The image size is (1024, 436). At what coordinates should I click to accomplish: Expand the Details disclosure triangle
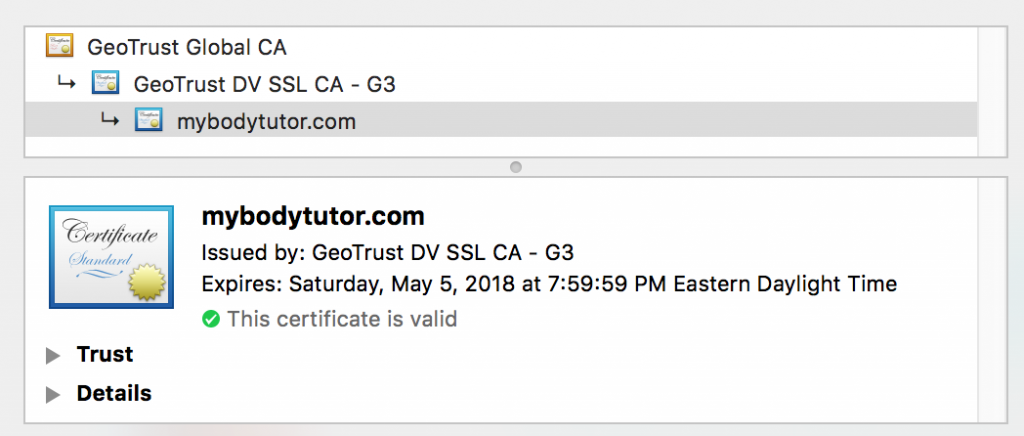53,395
